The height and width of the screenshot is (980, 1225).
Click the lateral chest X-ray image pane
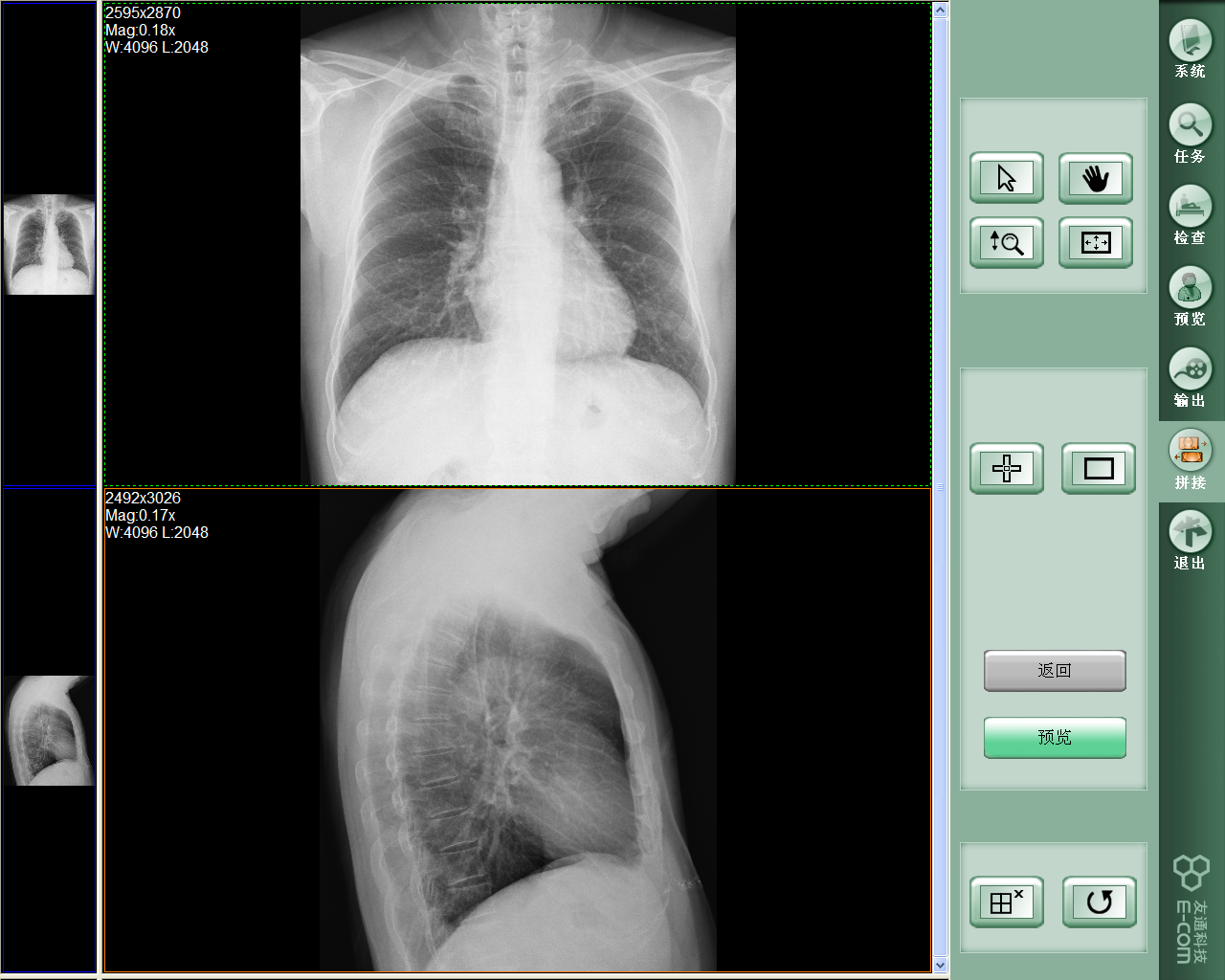[x=518, y=730]
